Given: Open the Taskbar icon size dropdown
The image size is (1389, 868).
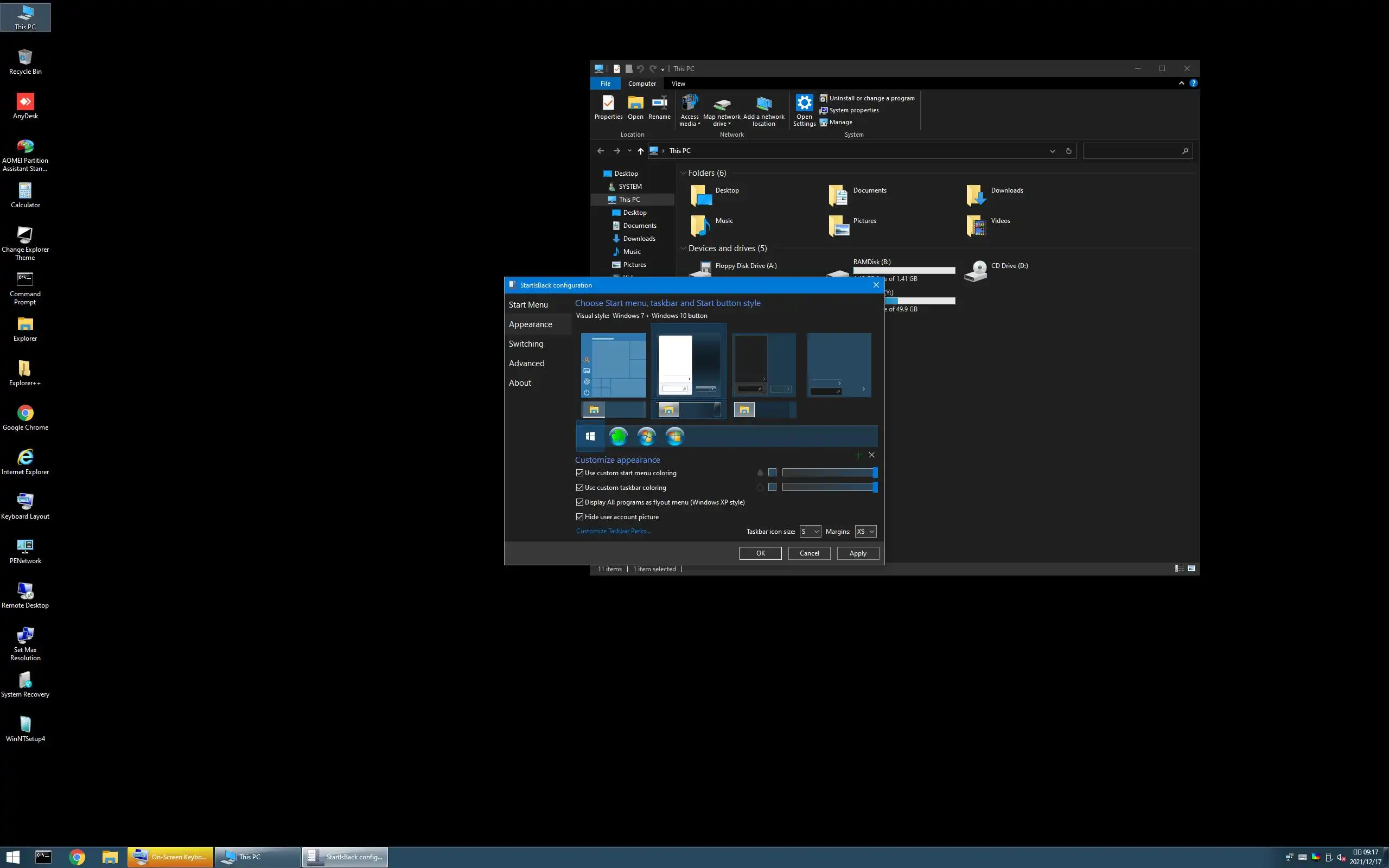Looking at the screenshot, I should pos(810,532).
